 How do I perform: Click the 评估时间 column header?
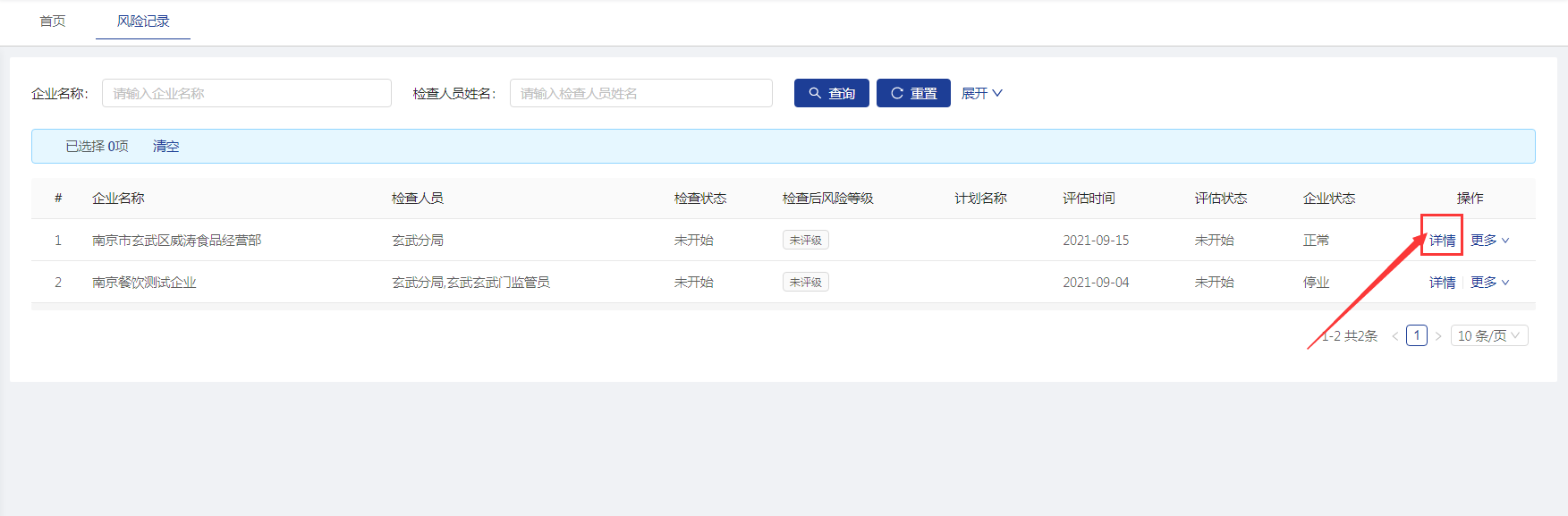(1089, 198)
